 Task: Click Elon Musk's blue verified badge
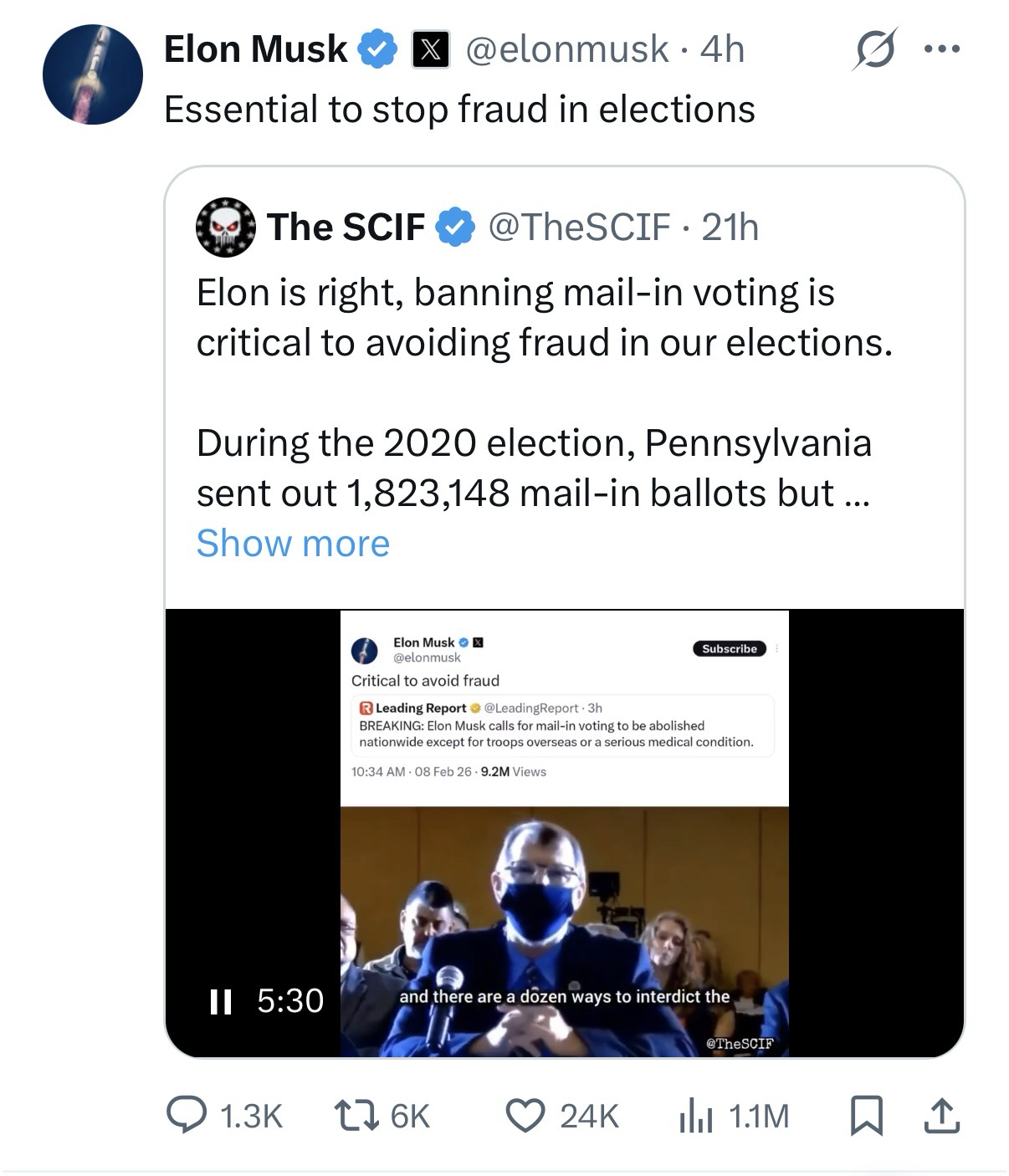(377, 49)
